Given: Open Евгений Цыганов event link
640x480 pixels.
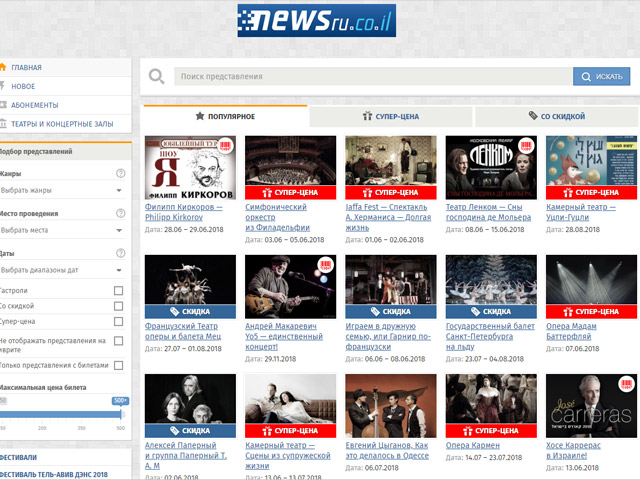Looking at the screenshot, I should point(387,450).
